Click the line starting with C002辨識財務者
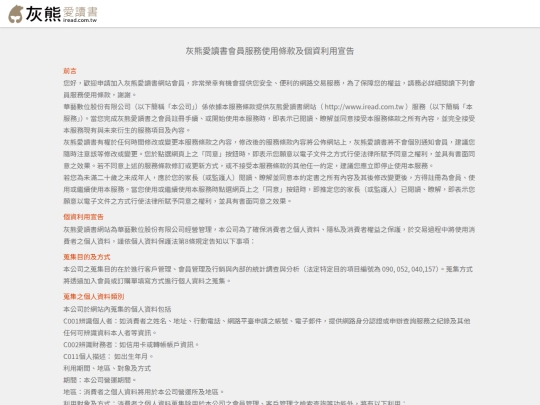This screenshot has width=540, height=405. tap(131, 344)
